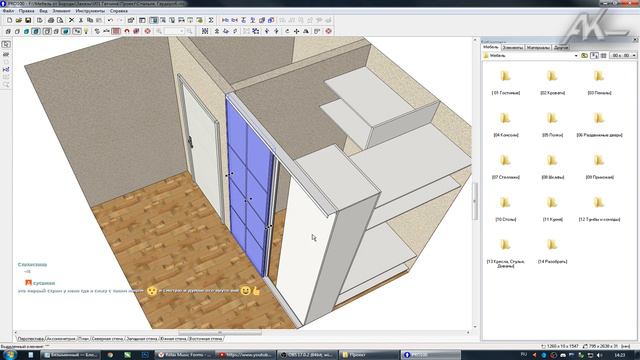Screen dimensions: 640x360
Task: Open the Справка menu
Action: coord(119,11)
